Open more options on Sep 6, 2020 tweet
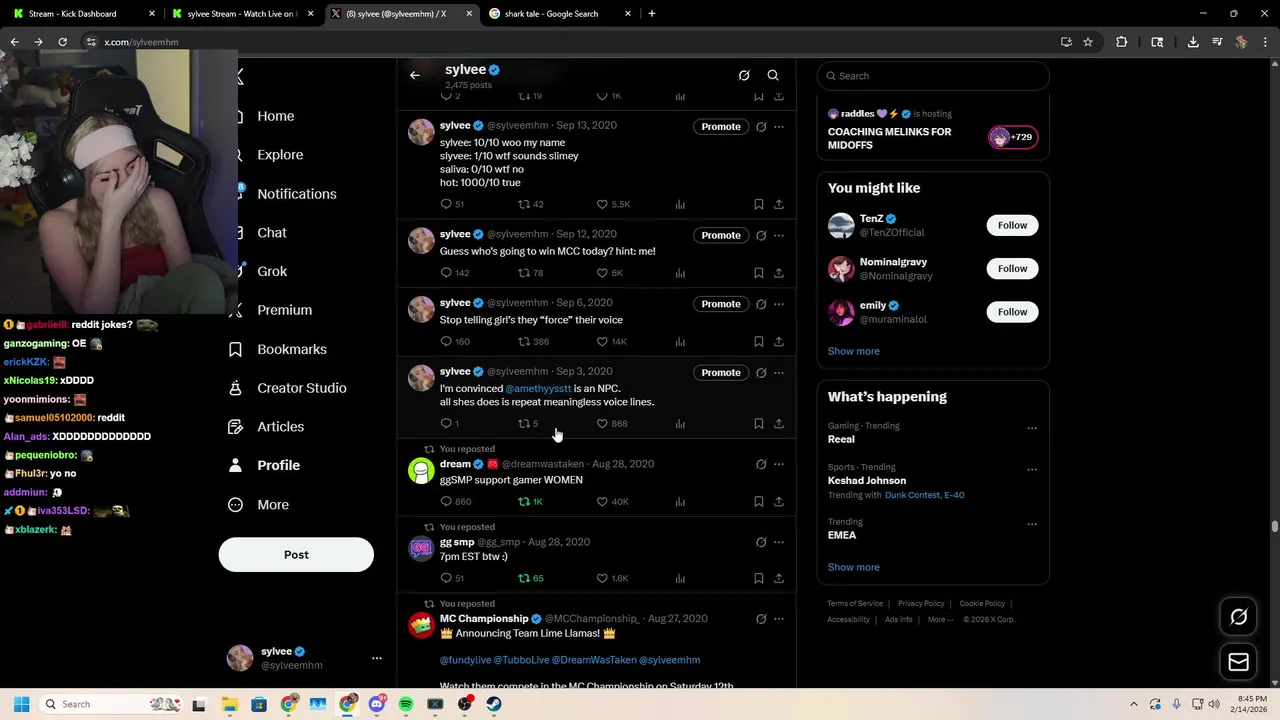The width and height of the screenshot is (1280, 720). tap(779, 304)
